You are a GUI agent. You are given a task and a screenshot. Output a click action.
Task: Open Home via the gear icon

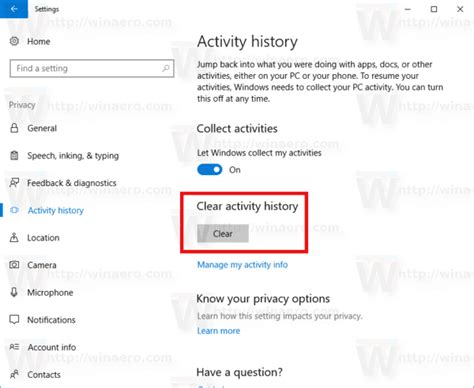coord(14,41)
